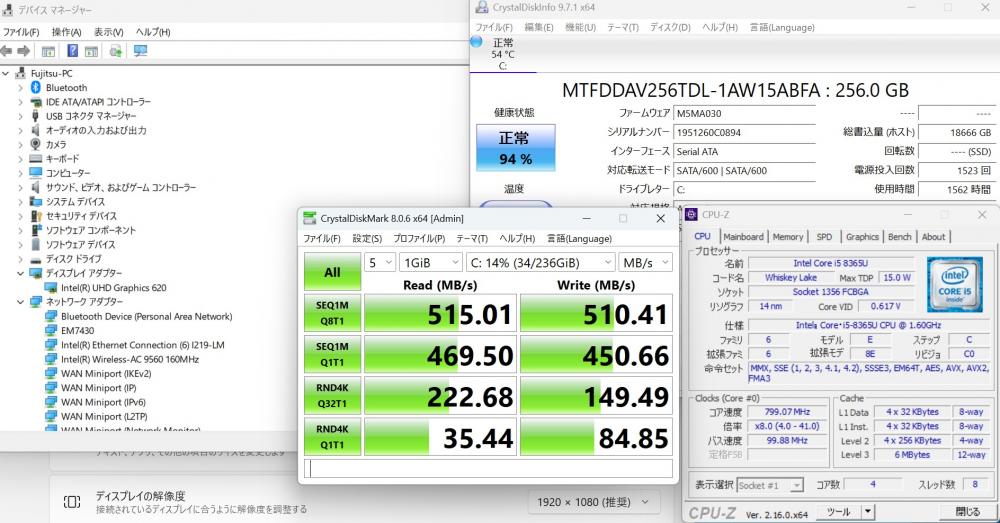
Task: Run the RND4K Q32T1 test
Action: coord(332,396)
